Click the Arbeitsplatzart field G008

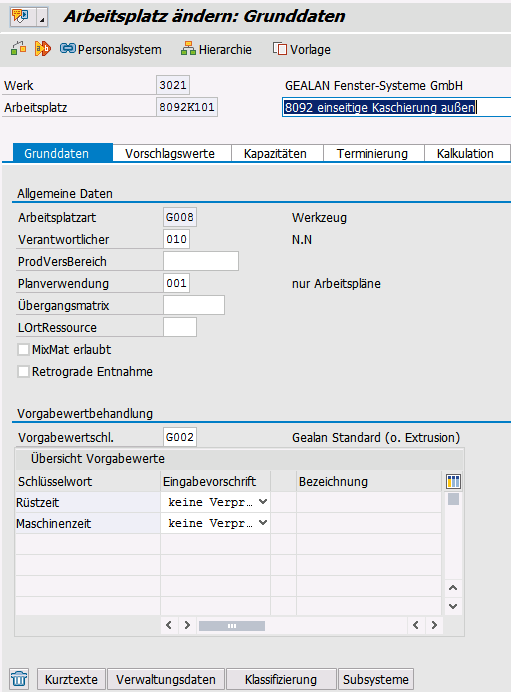(x=180, y=217)
